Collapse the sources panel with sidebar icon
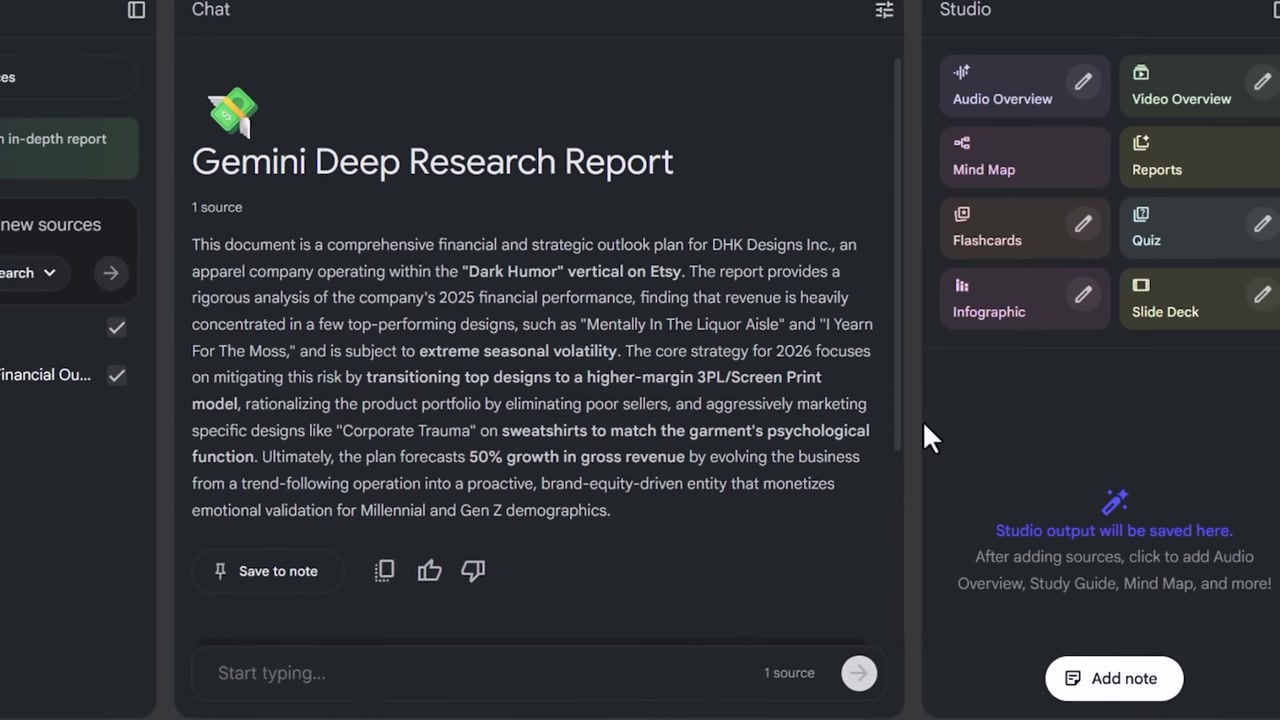This screenshot has height=720, width=1280. [137, 10]
